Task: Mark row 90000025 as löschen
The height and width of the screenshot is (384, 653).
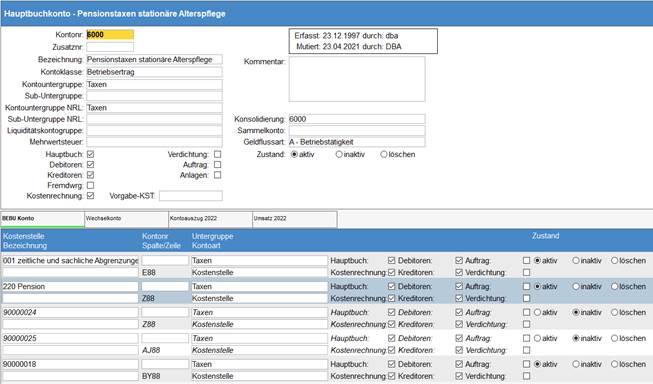Action: pos(615,338)
